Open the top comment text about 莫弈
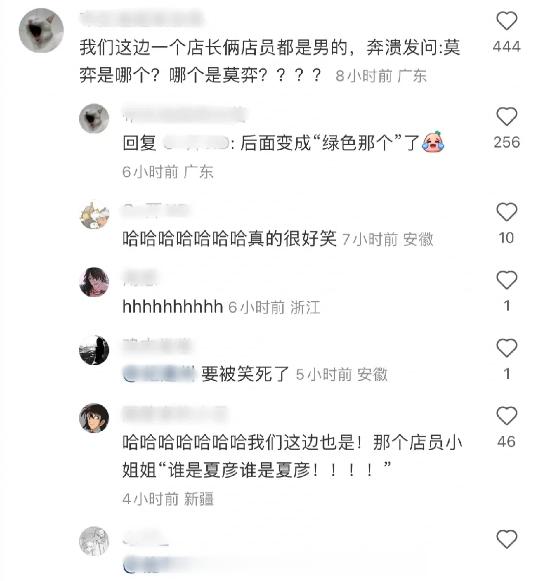This screenshot has width=535, height=581. click(x=270, y=62)
